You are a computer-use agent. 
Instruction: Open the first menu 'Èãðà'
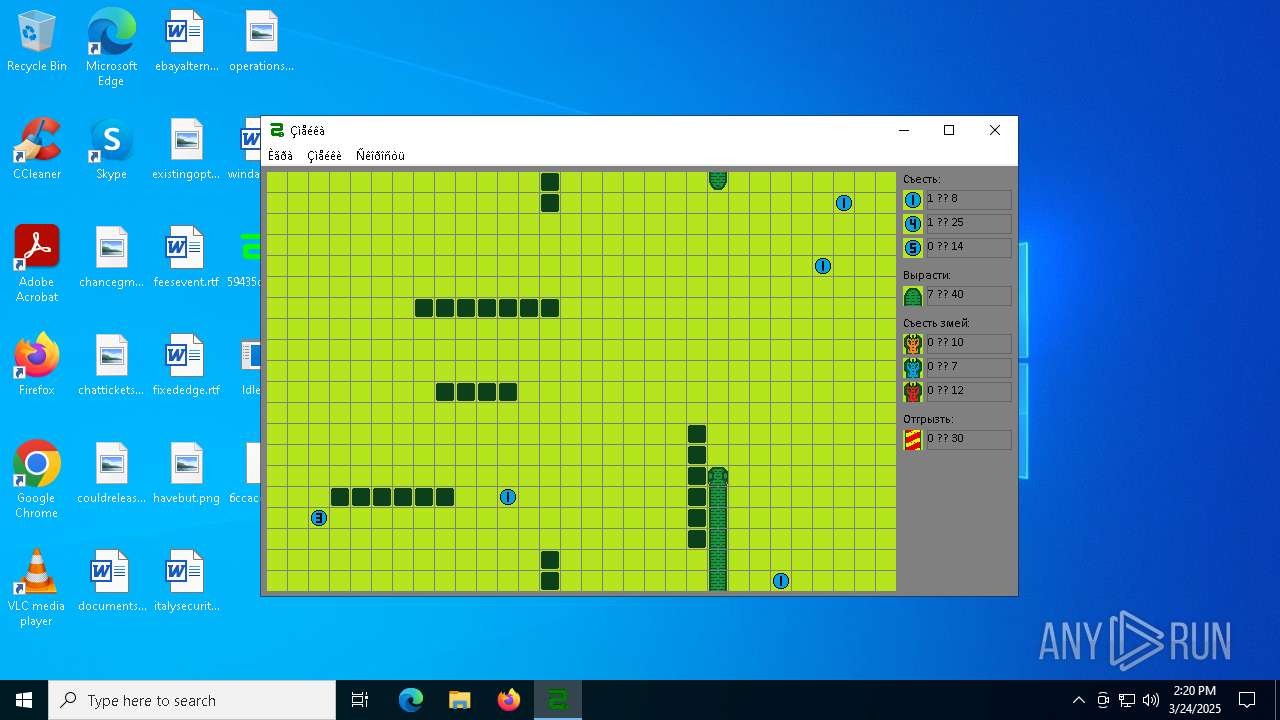280,155
